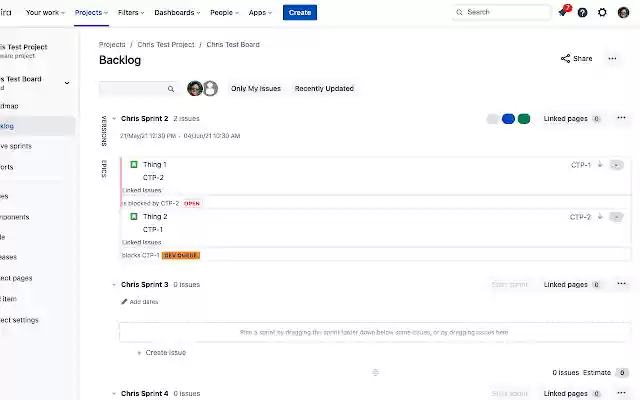Open the Projects dropdown menu
The width and height of the screenshot is (640, 400).
91,13
